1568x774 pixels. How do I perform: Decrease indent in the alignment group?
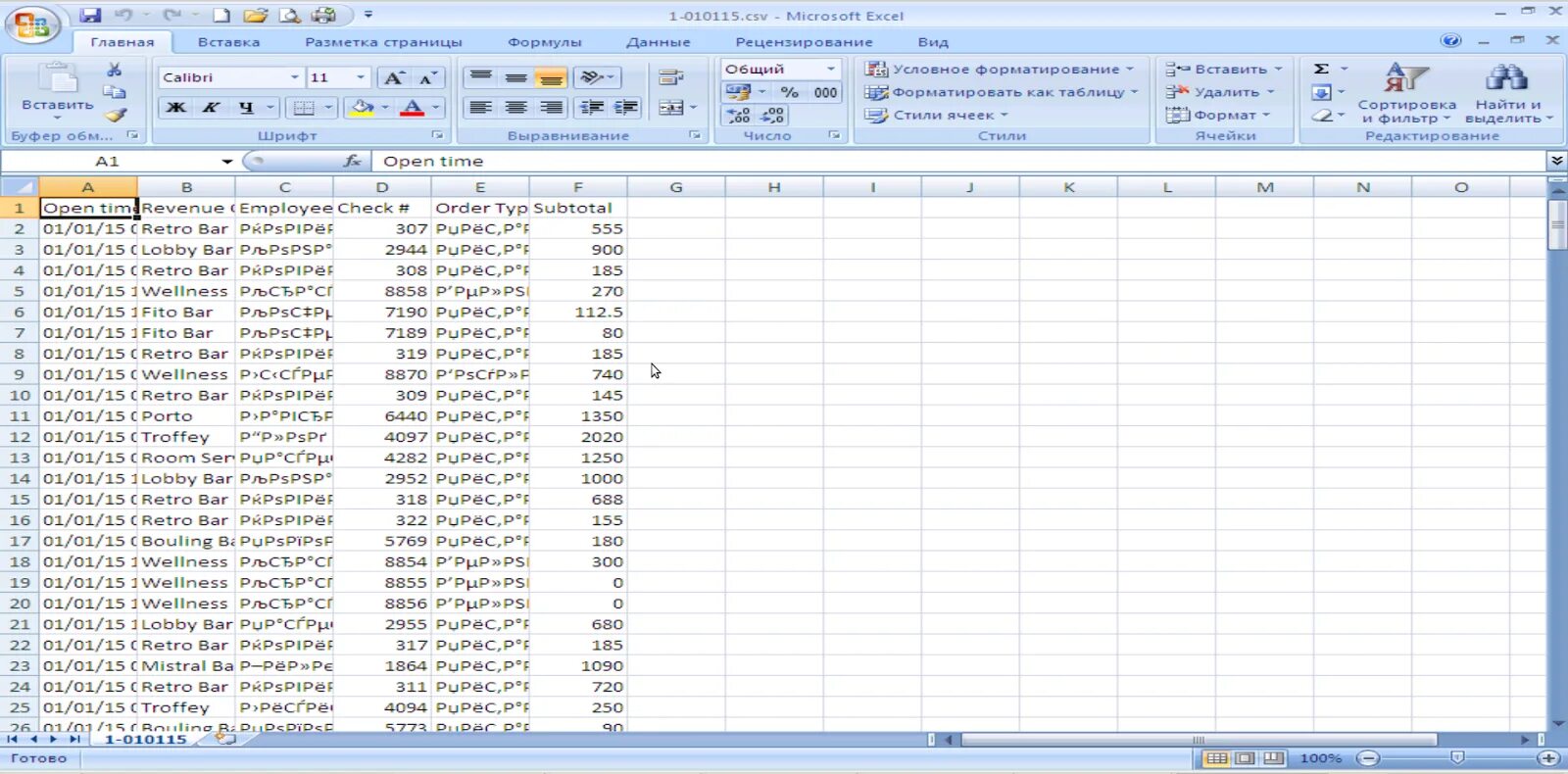coord(591,107)
